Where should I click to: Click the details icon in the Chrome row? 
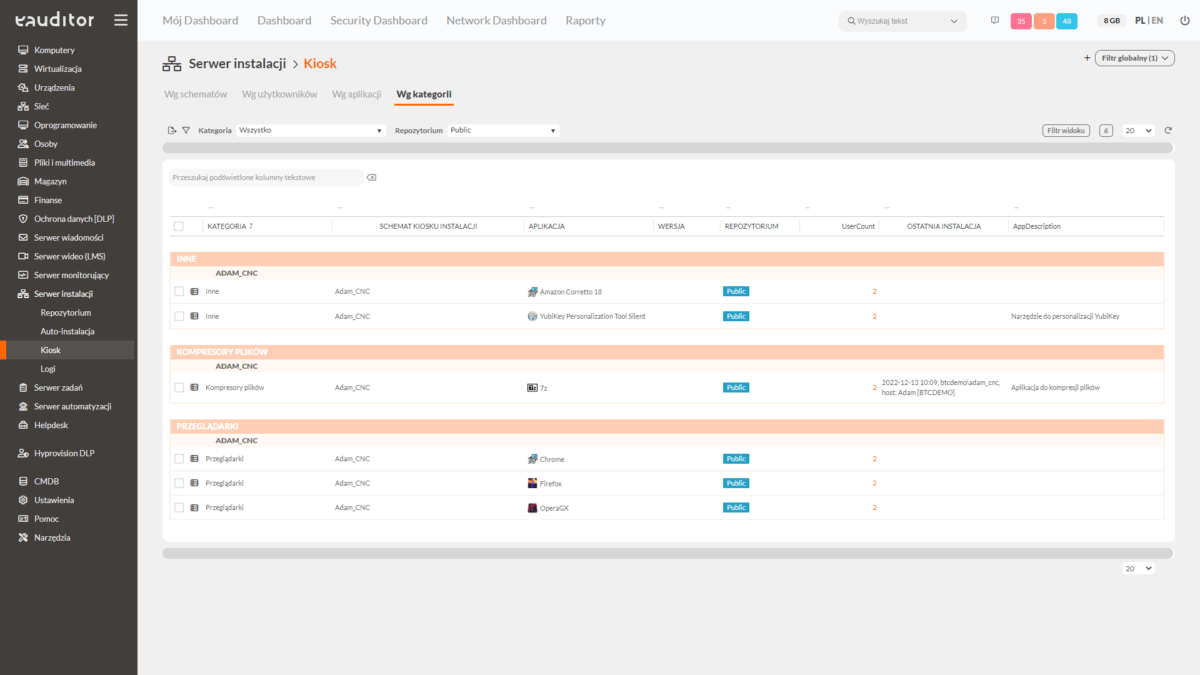pyautogui.click(x=195, y=459)
